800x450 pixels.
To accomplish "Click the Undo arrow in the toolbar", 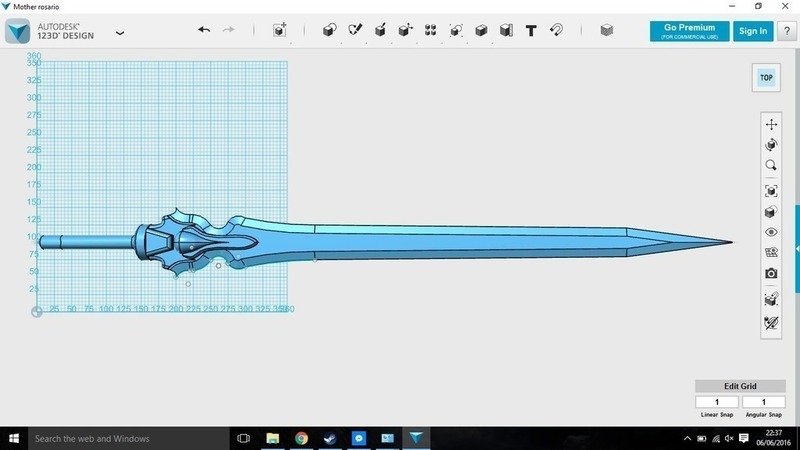I will pos(204,31).
